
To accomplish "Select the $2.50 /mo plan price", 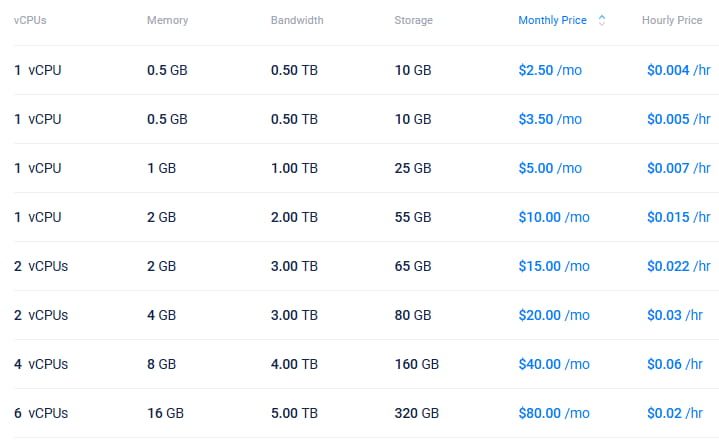I will 549,70.
